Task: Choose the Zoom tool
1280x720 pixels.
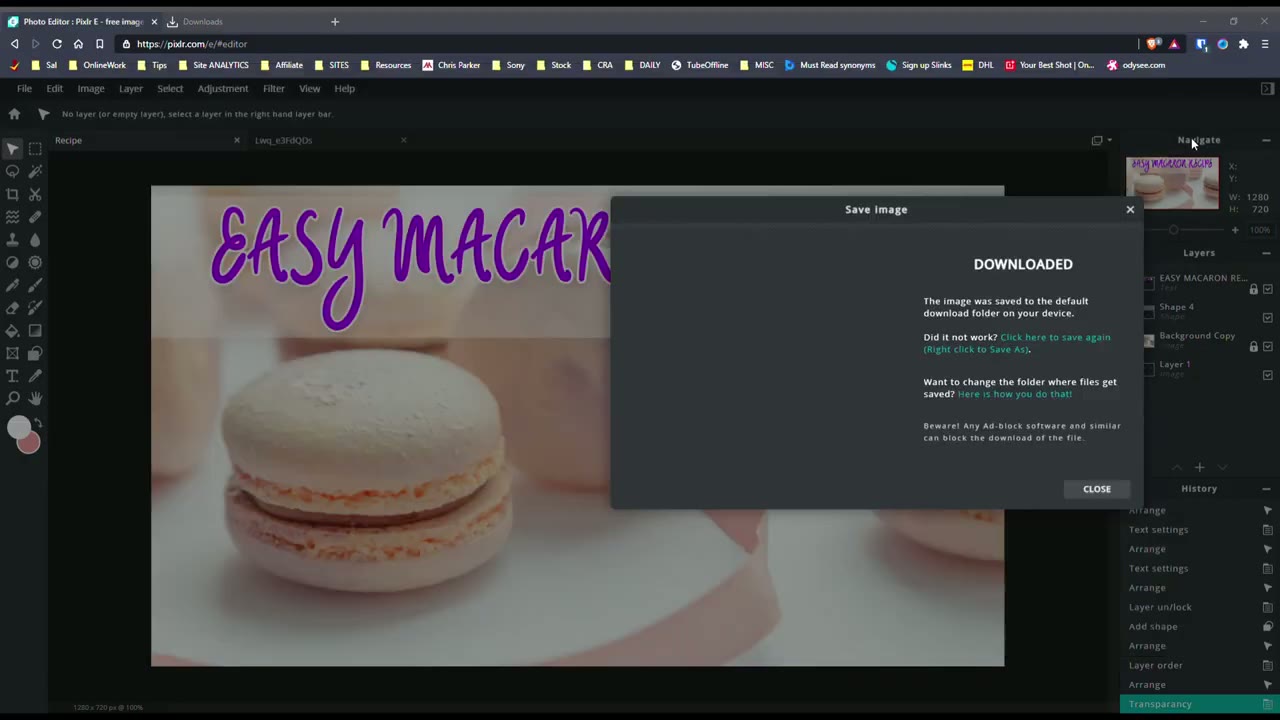Action: [13, 398]
